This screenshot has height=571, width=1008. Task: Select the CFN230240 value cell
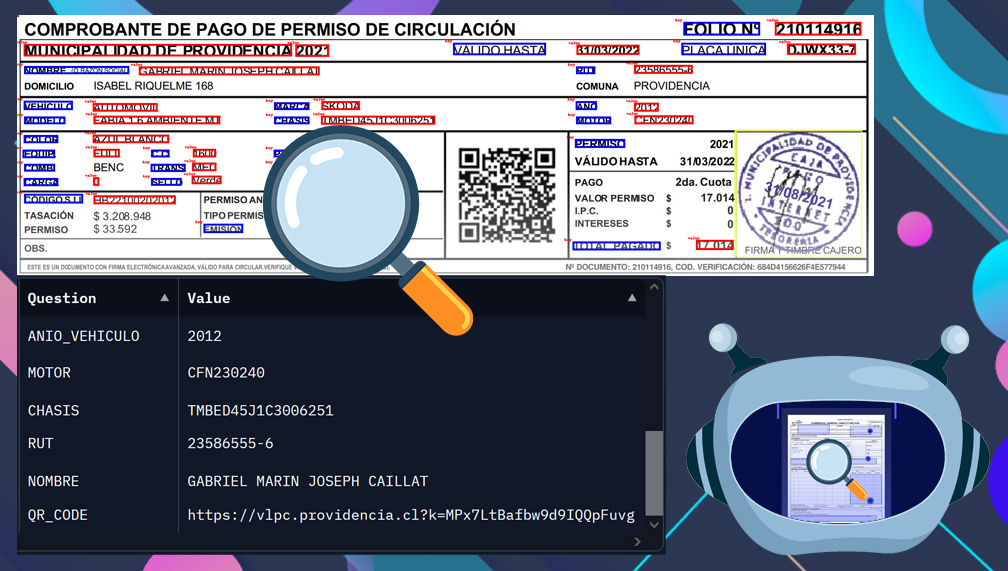pos(226,373)
